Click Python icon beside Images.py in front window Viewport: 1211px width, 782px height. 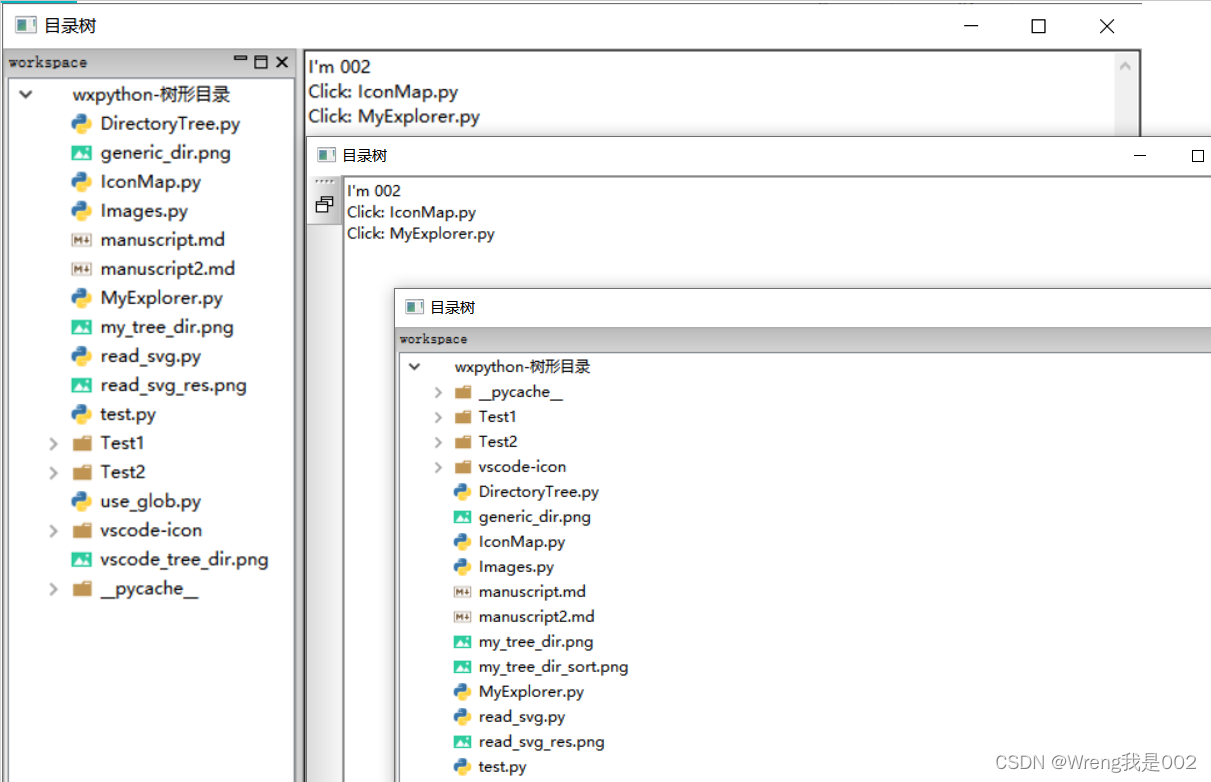pos(462,567)
